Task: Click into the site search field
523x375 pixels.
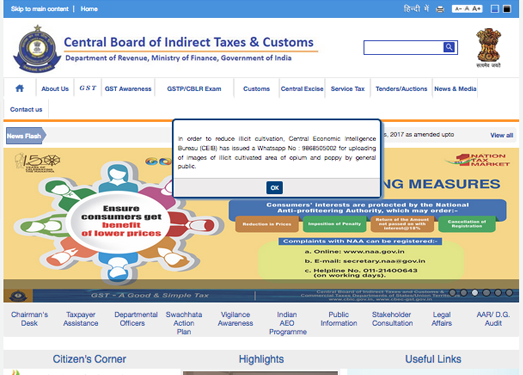Action: pyautogui.click(x=404, y=47)
